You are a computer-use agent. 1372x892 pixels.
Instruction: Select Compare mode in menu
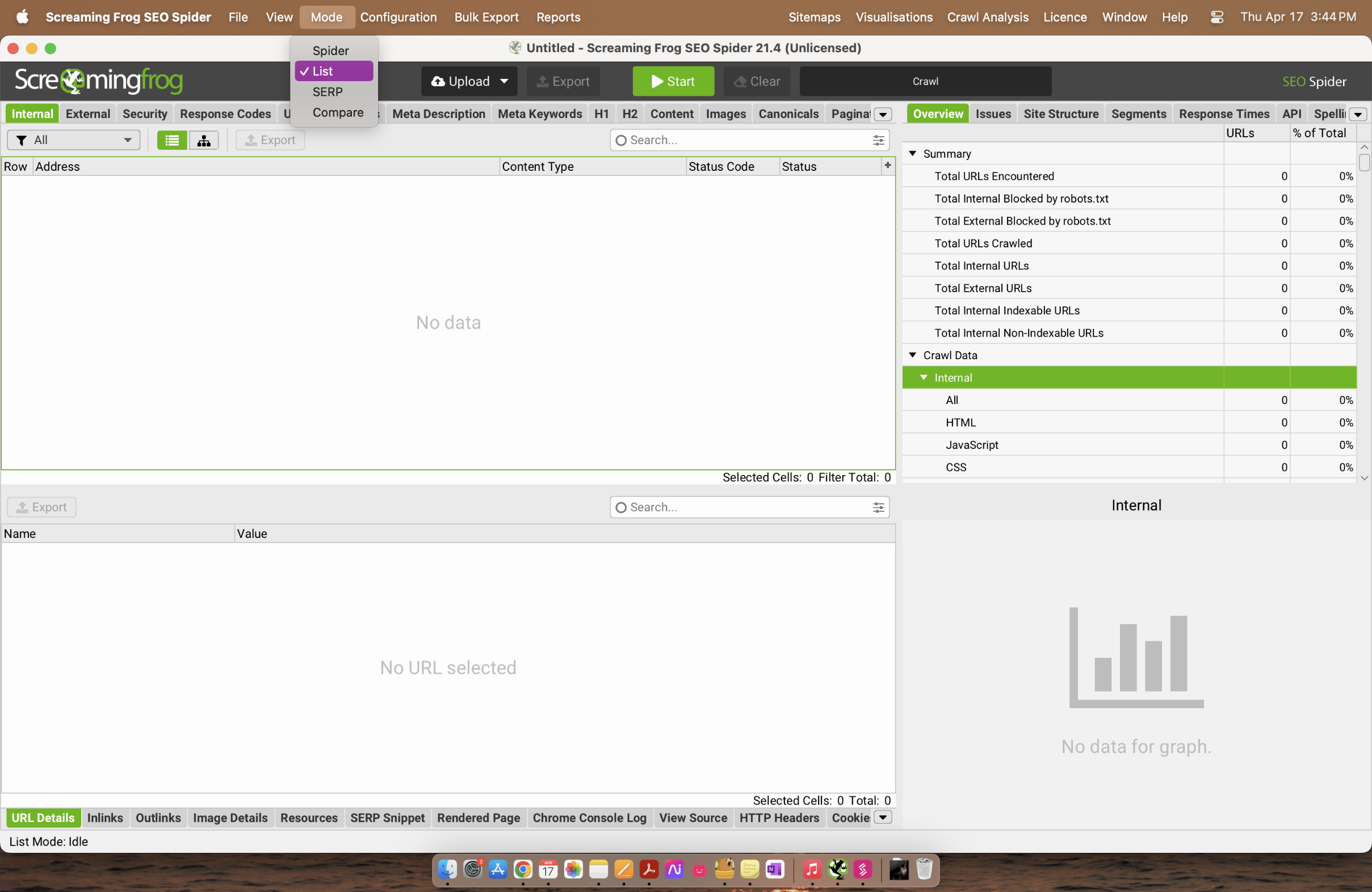[338, 112]
